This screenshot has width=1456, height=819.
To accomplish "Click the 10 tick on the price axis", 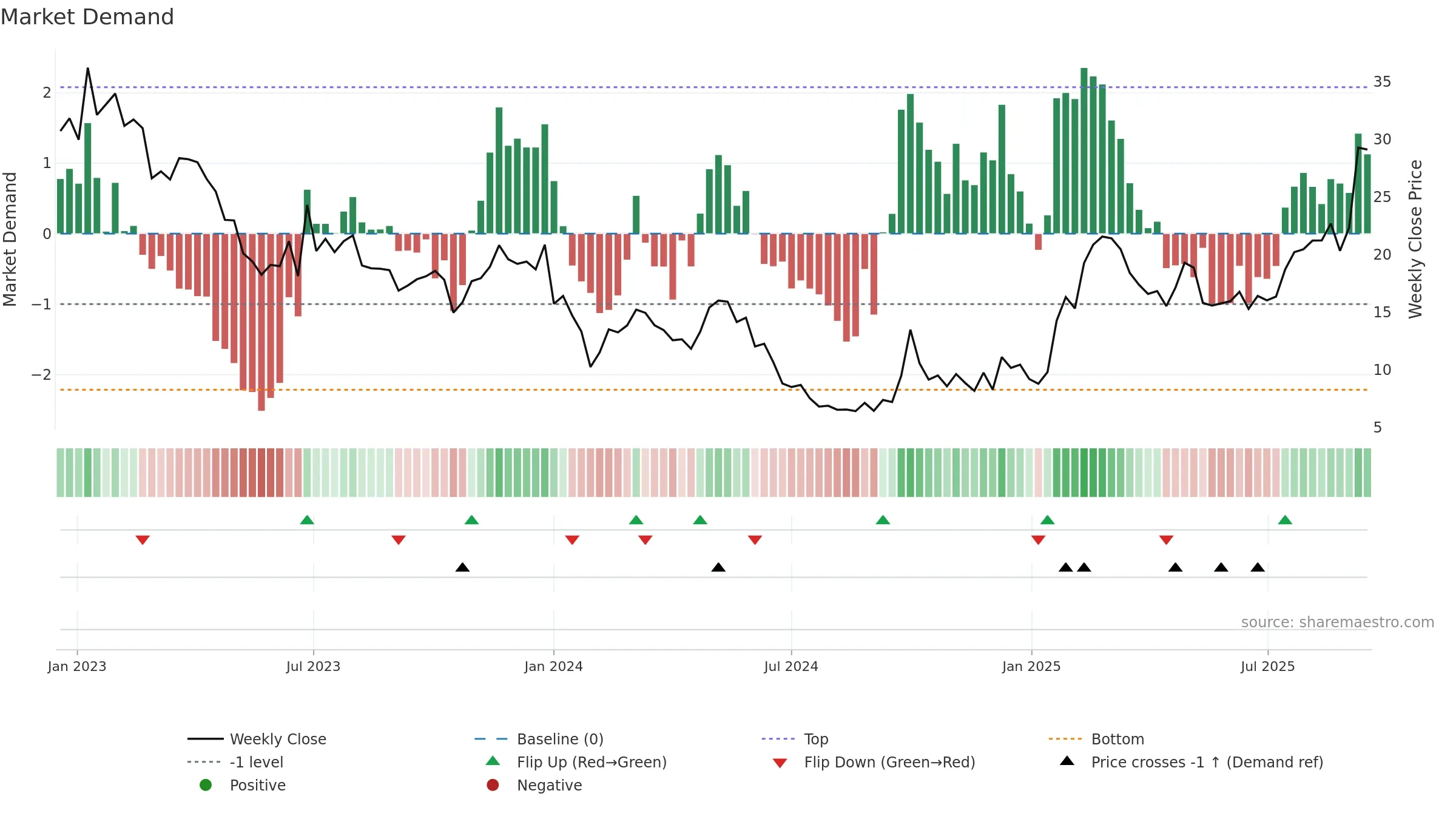I will [1383, 370].
